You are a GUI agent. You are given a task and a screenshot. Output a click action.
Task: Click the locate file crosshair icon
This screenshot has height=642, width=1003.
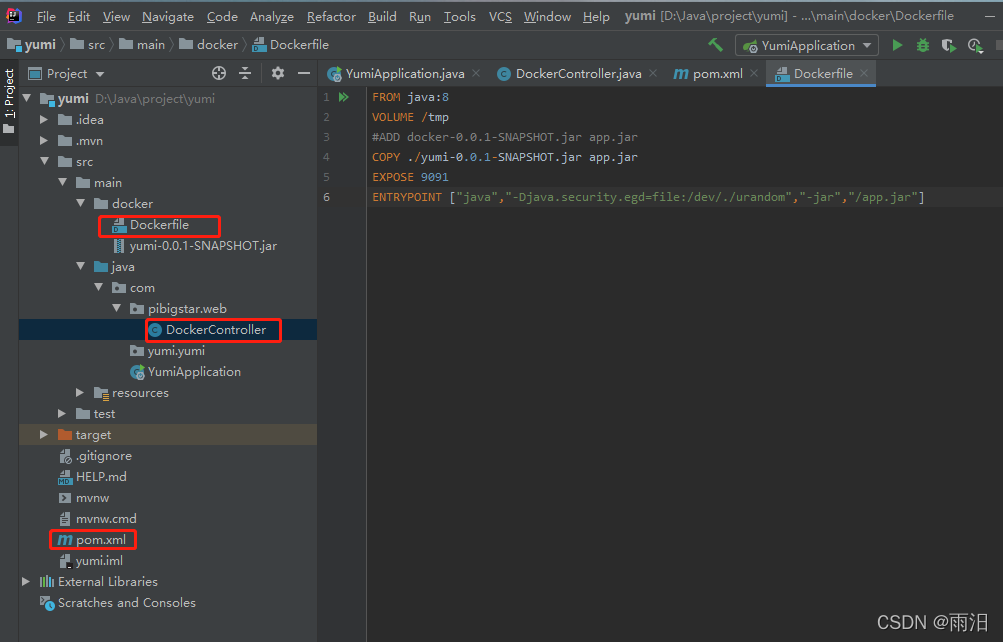tap(219, 74)
